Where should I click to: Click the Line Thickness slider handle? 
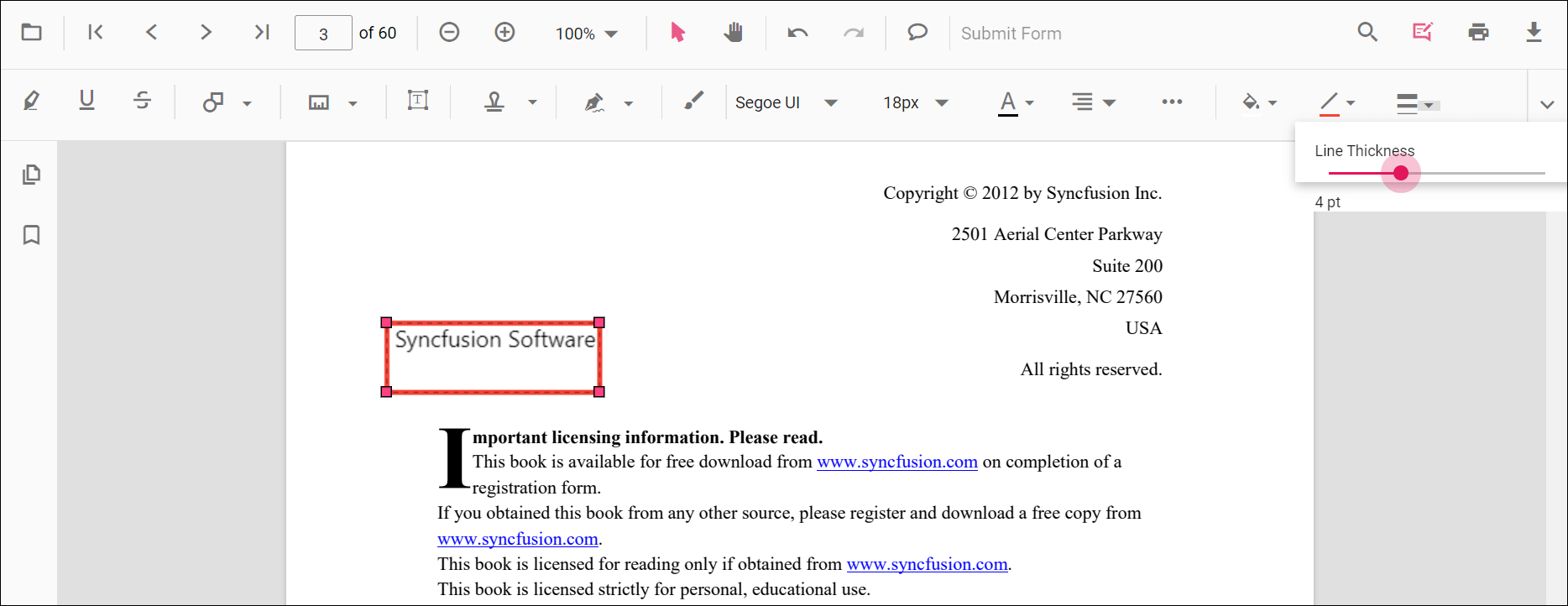(1400, 173)
